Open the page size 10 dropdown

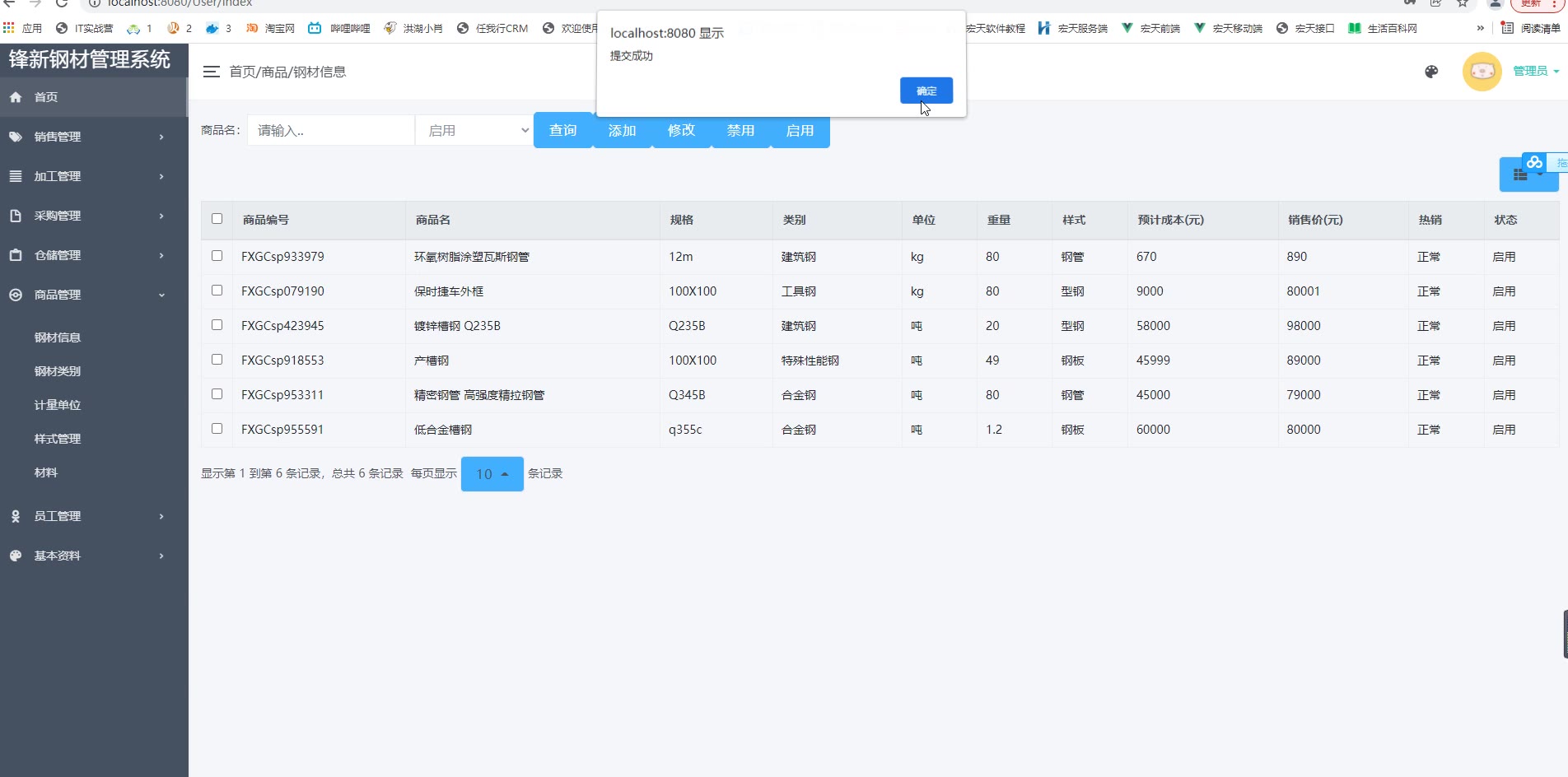pos(492,474)
